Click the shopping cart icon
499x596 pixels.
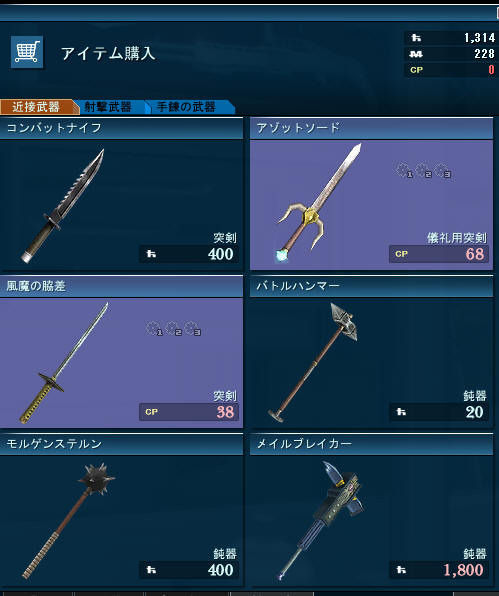click(27, 52)
